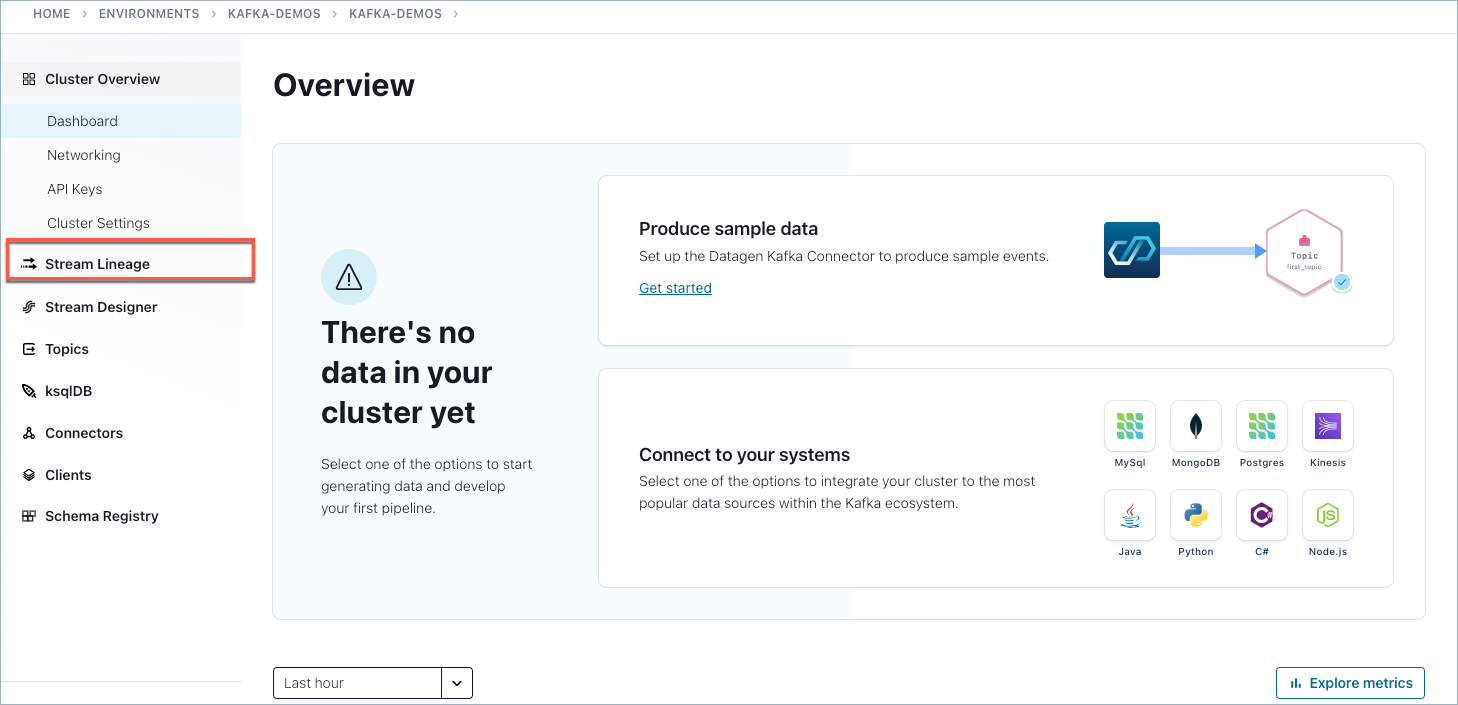Click the Get started link

point(675,288)
